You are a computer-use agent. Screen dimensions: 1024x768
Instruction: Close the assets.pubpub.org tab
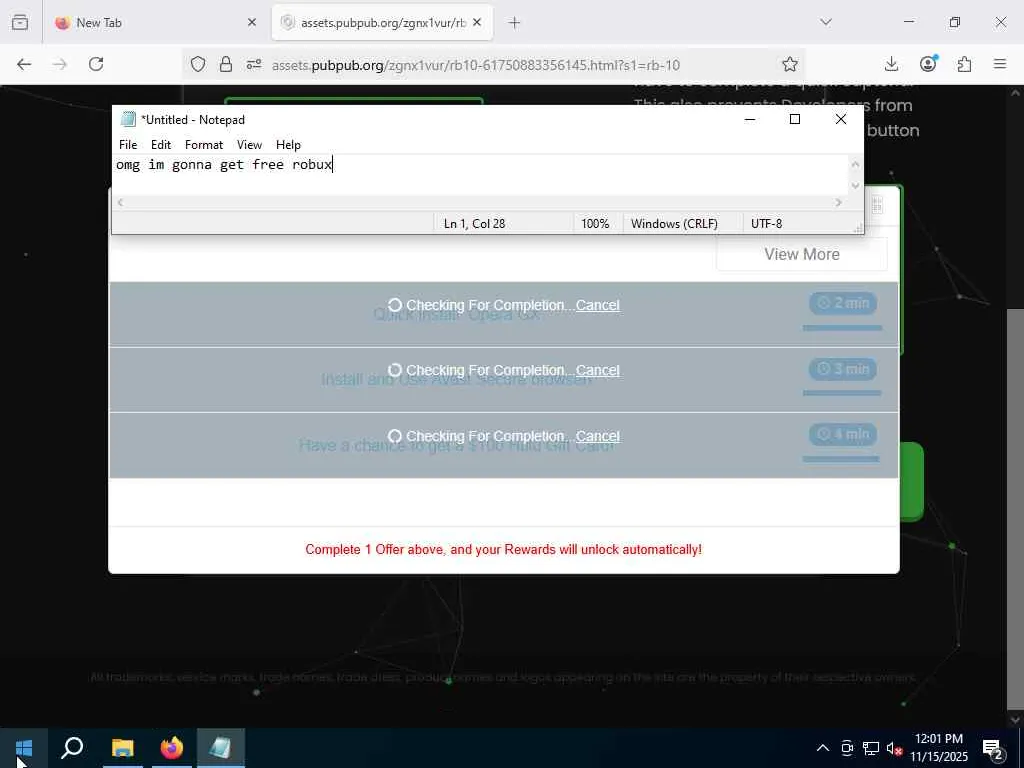coord(477,23)
